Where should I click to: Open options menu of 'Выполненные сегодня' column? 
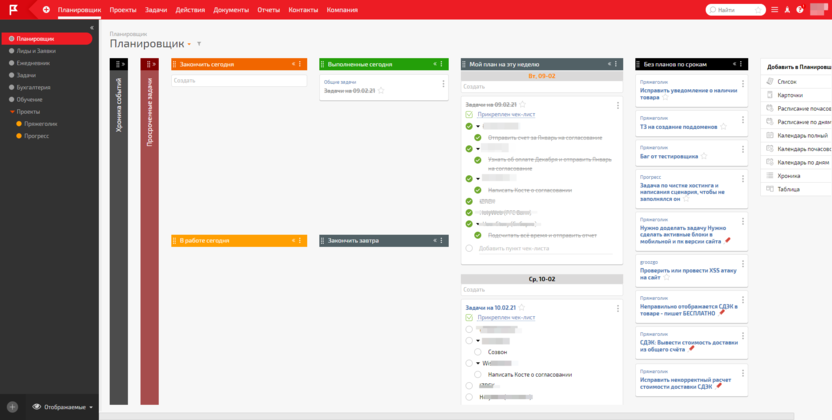[x=443, y=64]
